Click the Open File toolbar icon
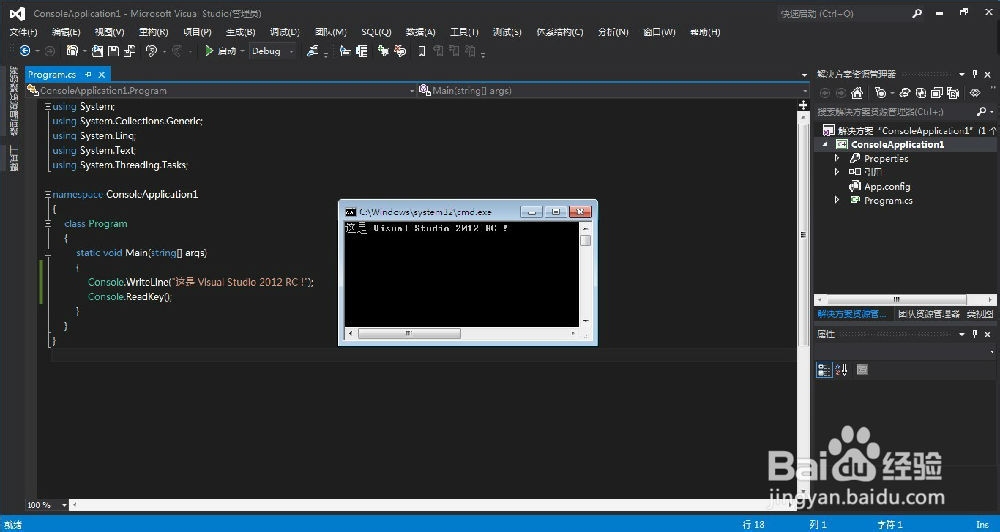The image size is (1000, 532). [98, 50]
